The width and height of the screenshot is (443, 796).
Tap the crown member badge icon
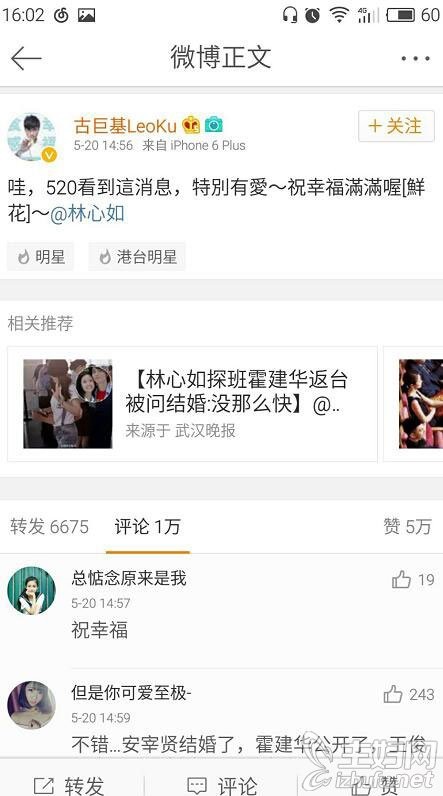pos(191,125)
